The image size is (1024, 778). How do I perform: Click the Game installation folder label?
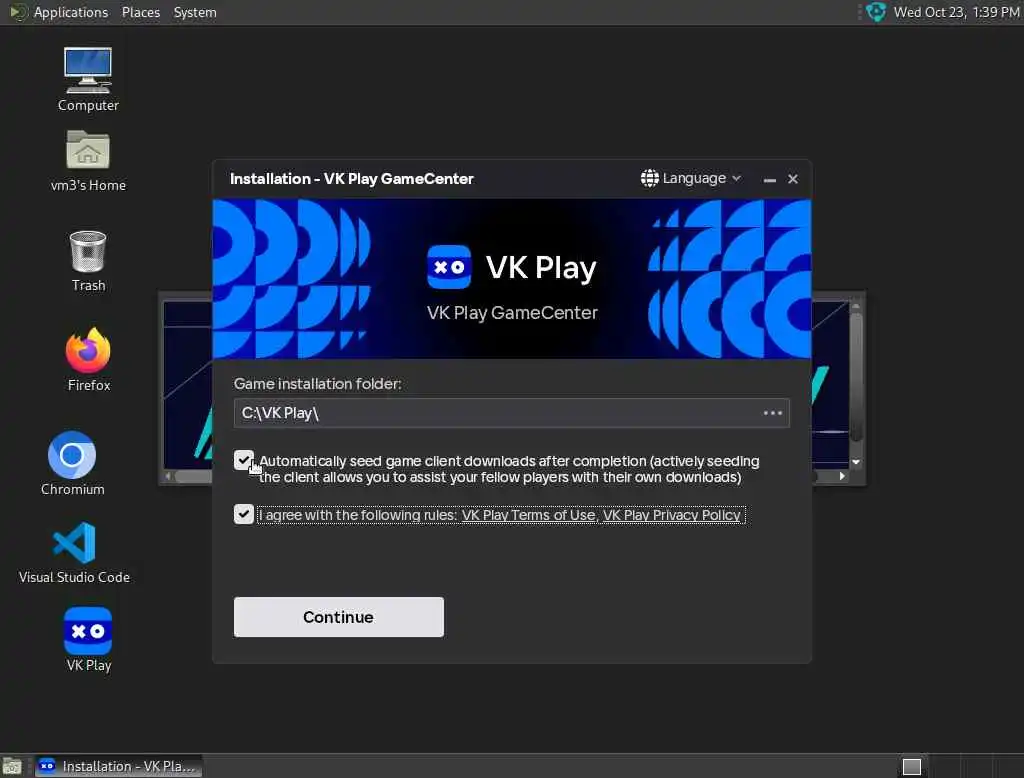[x=317, y=383]
